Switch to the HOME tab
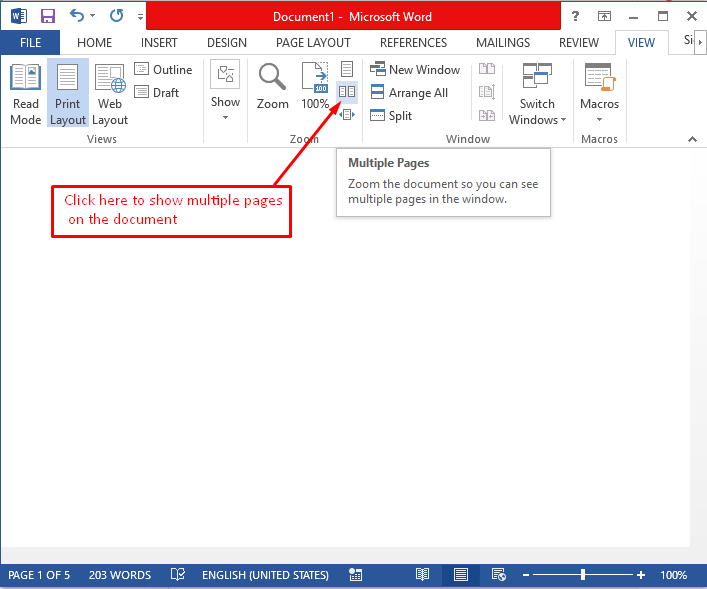The height and width of the screenshot is (589, 707). tap(94, 43)
